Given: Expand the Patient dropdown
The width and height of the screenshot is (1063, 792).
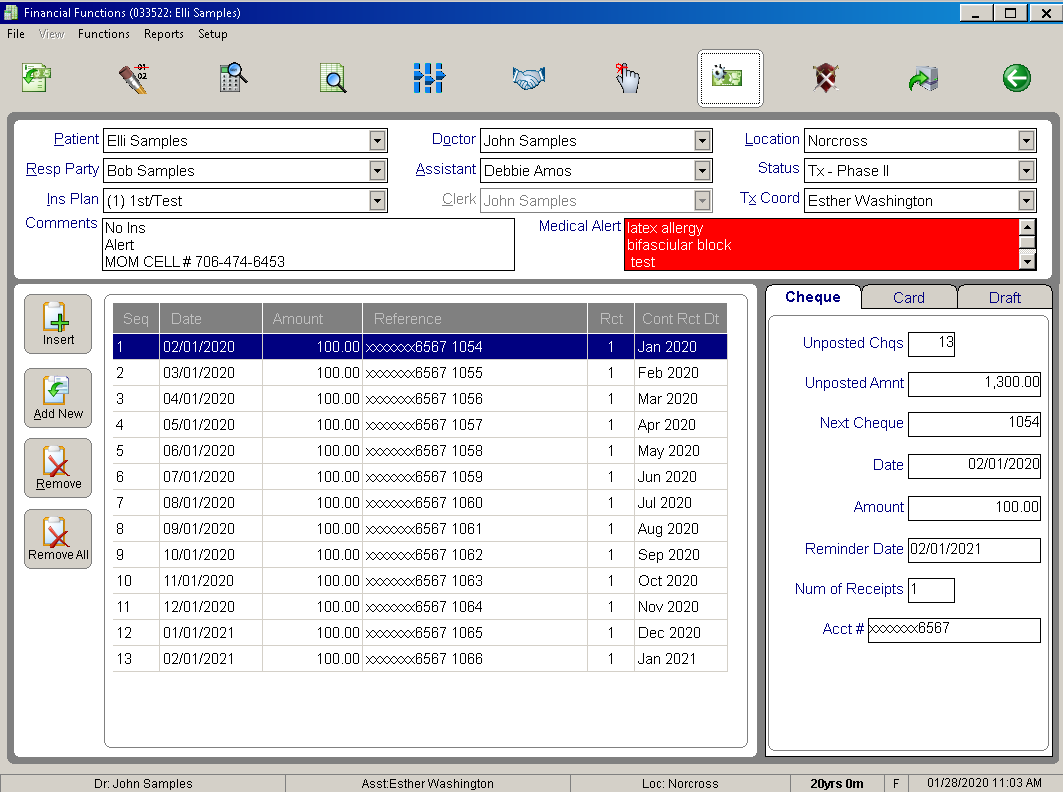Looking at the screenshot, I should click(x=378, y=141).
